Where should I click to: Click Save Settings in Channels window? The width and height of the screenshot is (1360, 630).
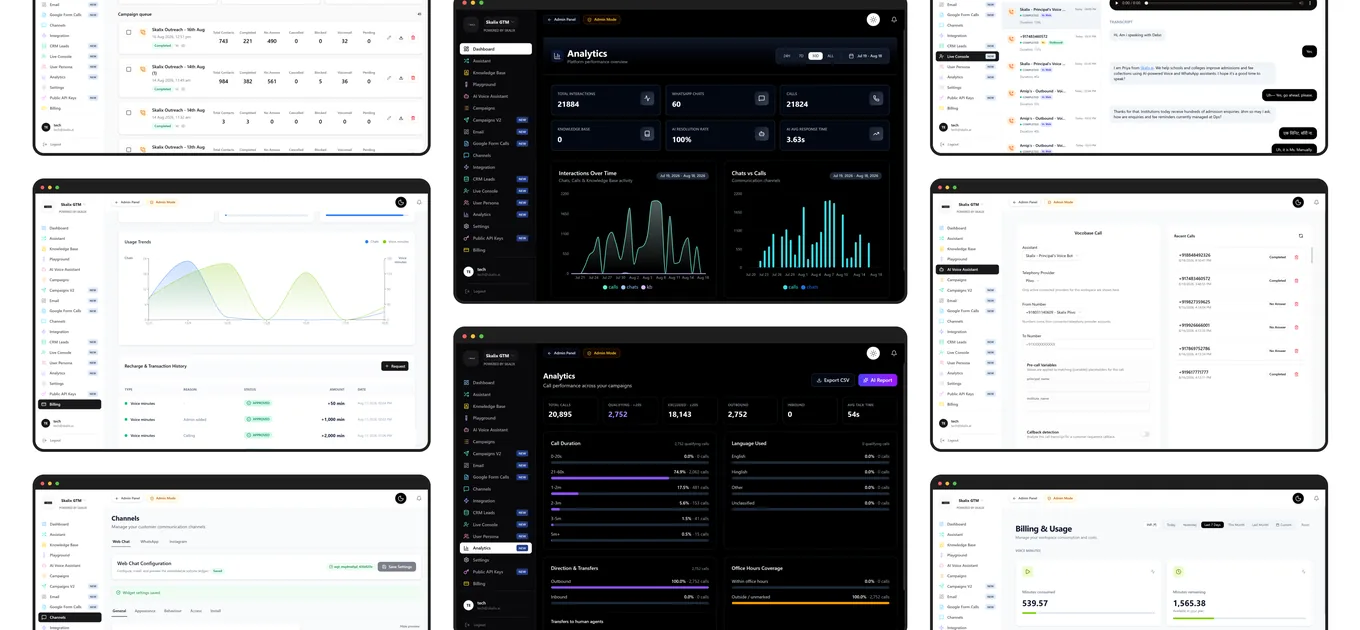(396, 567)
